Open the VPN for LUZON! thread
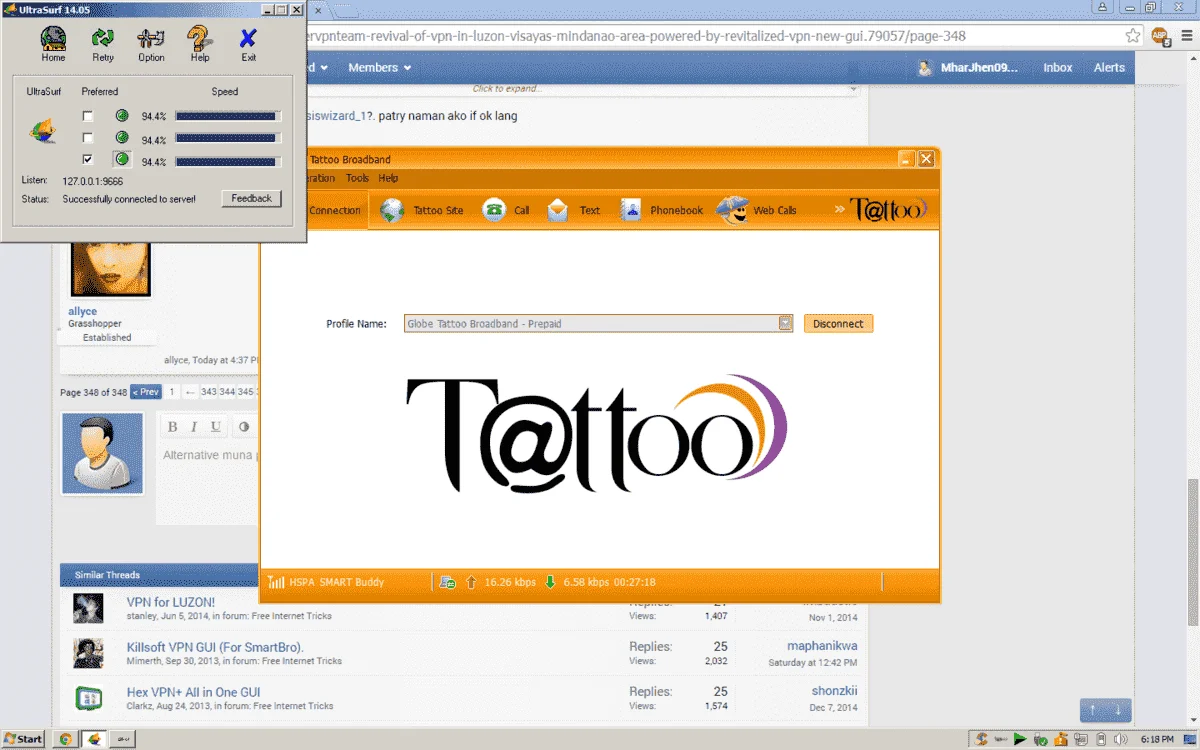 [170, 602]
